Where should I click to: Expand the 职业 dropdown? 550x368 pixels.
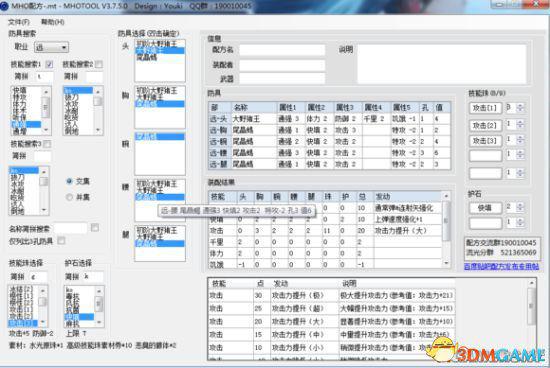[x=51, y=47]
